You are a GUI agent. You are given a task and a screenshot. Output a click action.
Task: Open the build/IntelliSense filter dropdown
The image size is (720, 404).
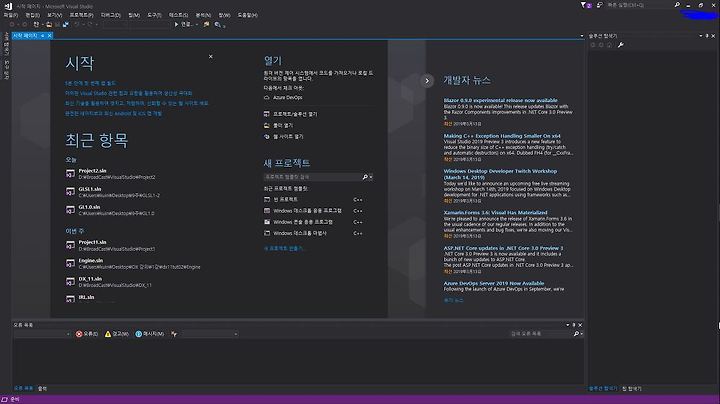click(x=209, y=334)
